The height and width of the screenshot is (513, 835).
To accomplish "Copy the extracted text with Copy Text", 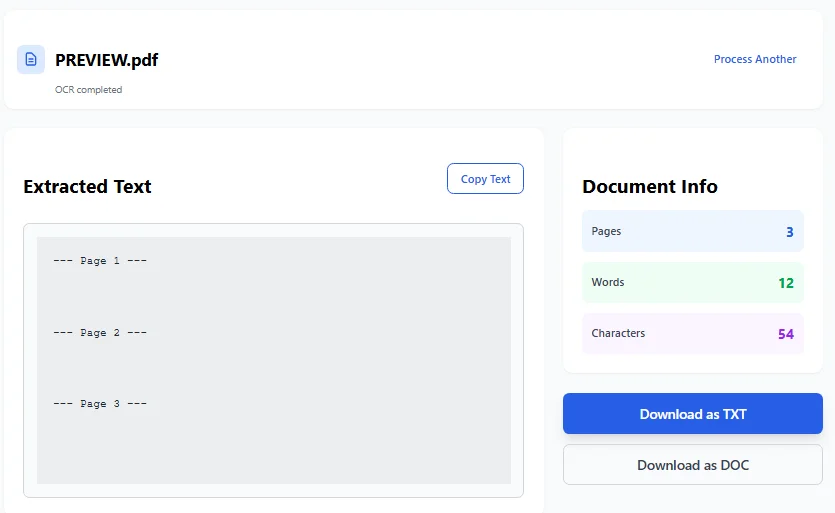I will [x=485, y=179].
